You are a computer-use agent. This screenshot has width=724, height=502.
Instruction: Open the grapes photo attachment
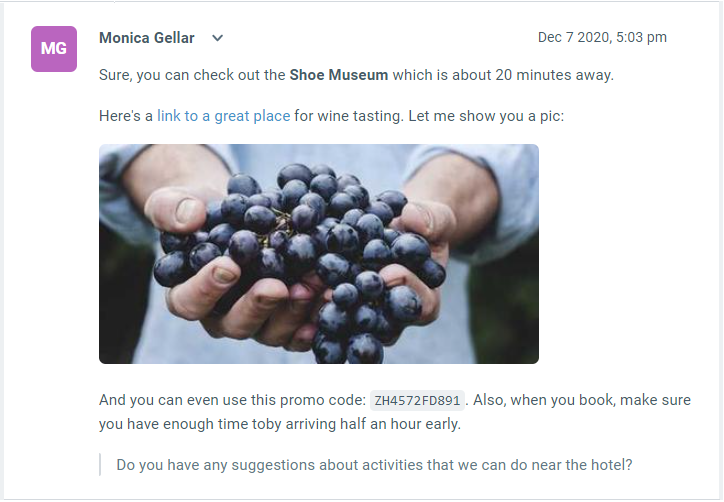[x=318, y=254]
